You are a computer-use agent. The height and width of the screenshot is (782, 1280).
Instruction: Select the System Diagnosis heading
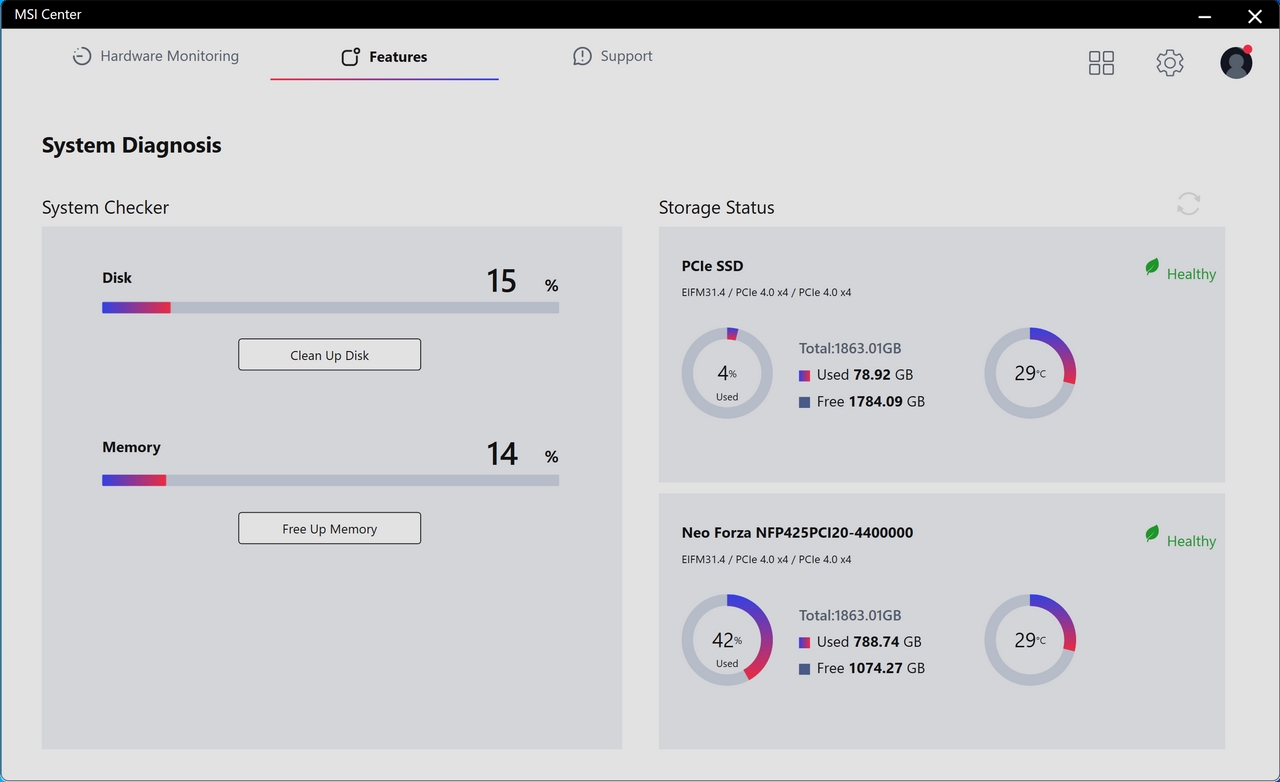point(132,145)
